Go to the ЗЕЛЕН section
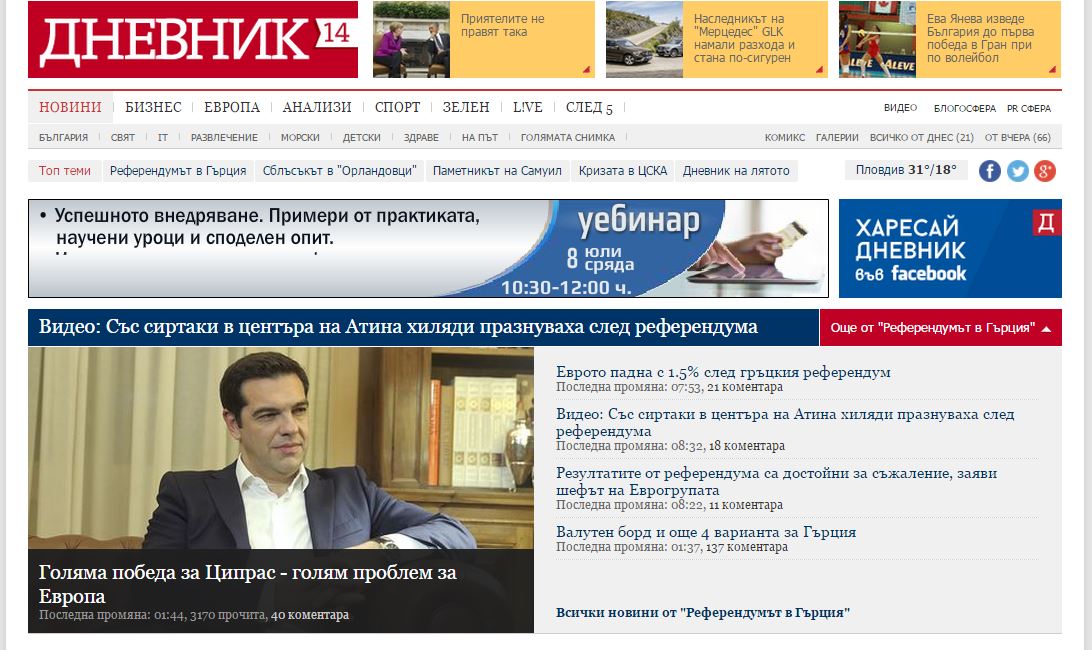This screenshot has width=1092, height=650. (x=466, y=107)
